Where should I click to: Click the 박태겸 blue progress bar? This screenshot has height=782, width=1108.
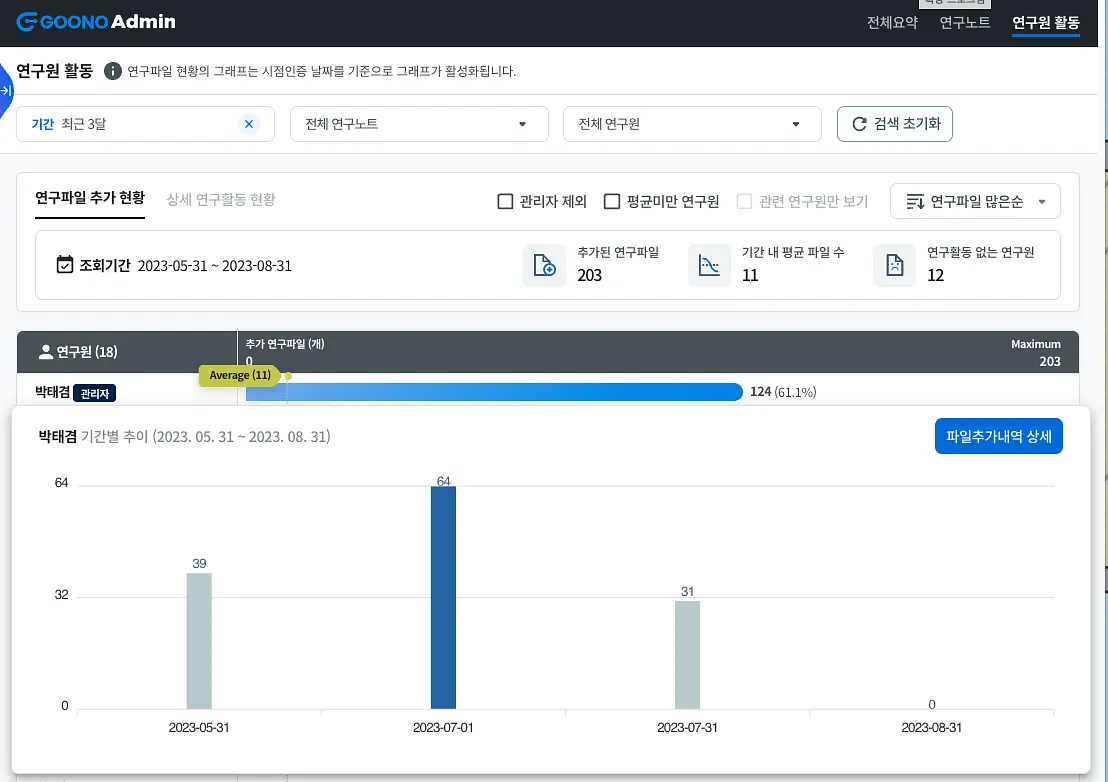pos(494,392)
